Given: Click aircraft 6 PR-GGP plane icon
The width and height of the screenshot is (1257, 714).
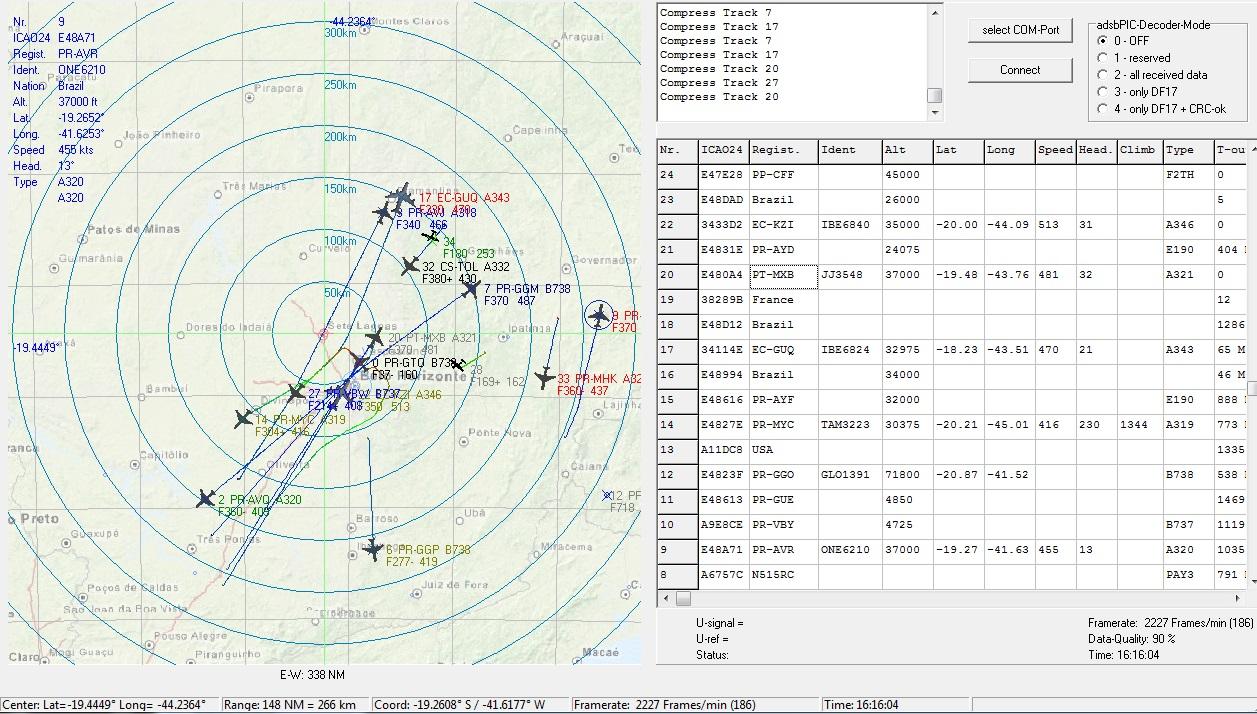Looking at the screenshot, I should point(373,550).
